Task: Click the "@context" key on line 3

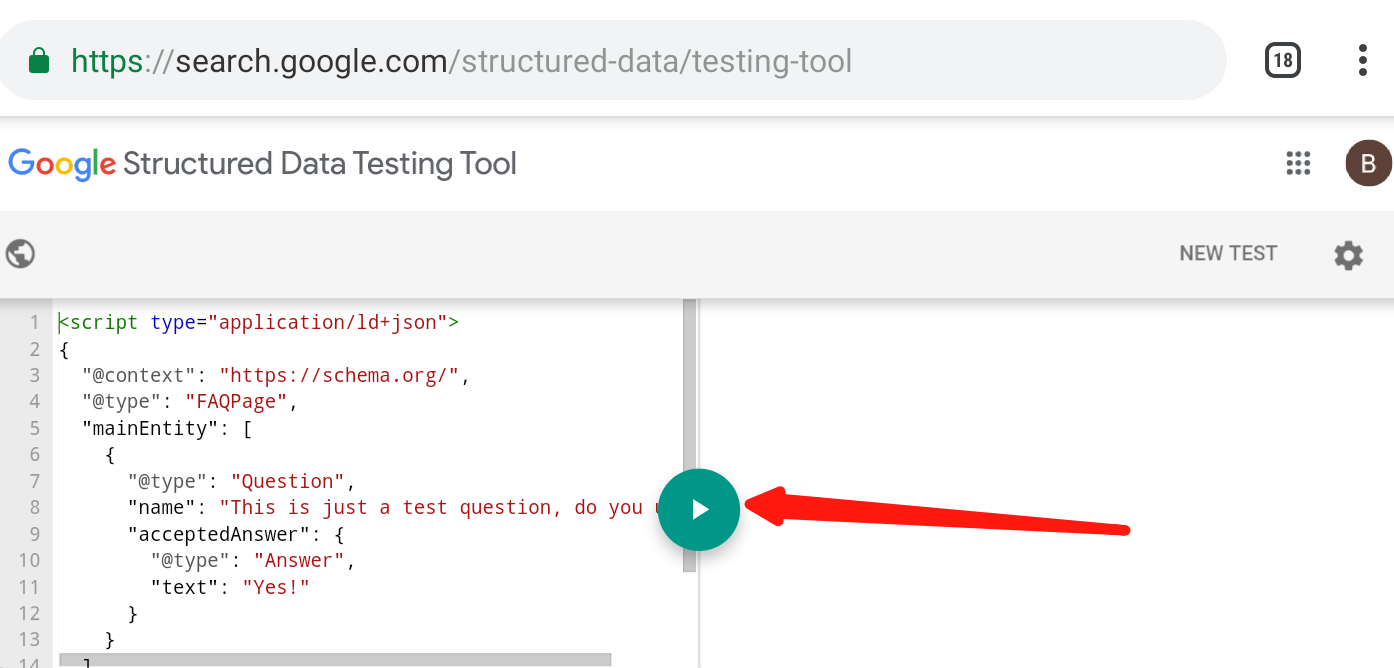Action: click(x=139, y=375)
